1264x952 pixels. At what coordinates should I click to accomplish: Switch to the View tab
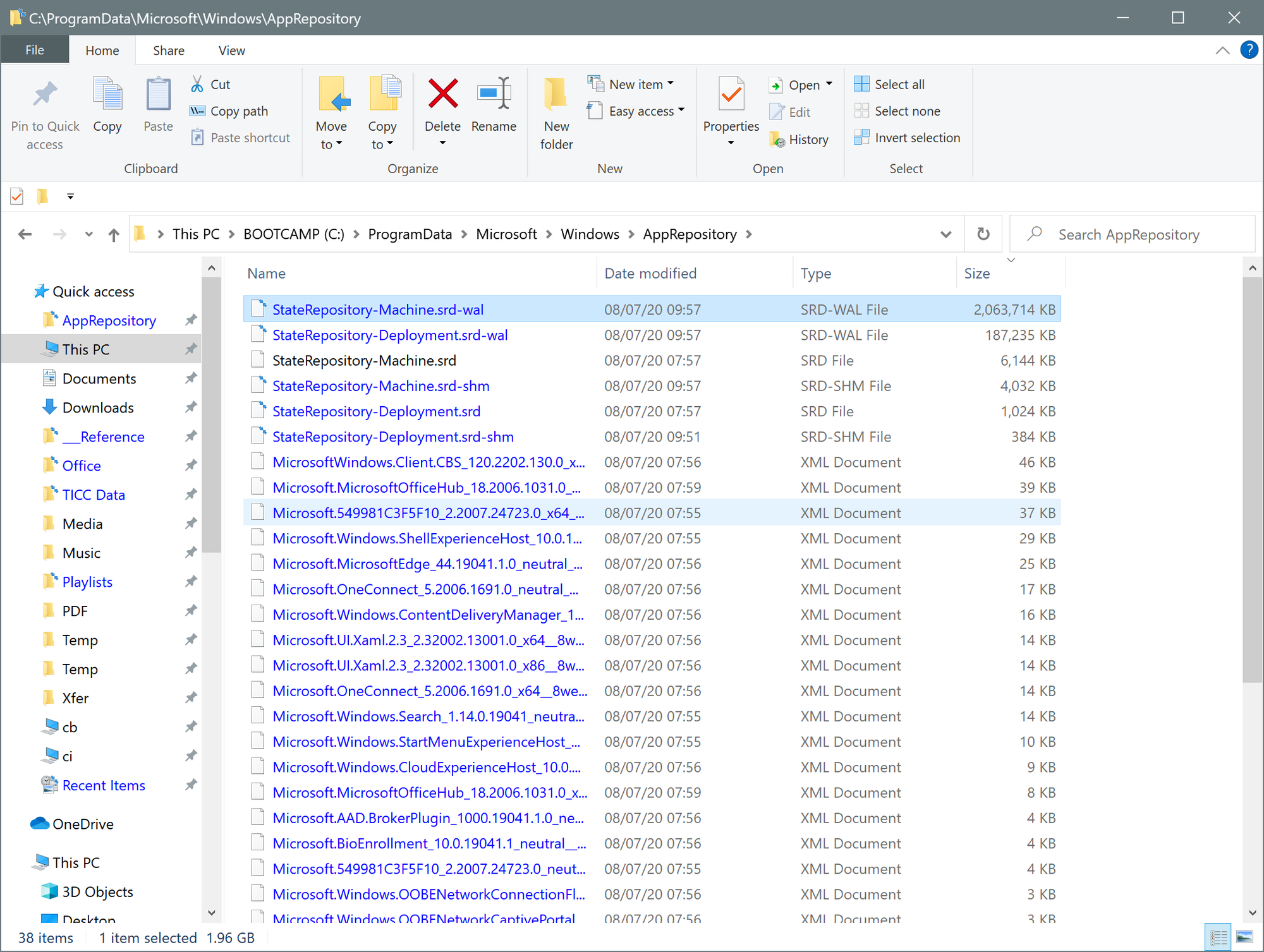pyautogui.click(x=232, y=51)
